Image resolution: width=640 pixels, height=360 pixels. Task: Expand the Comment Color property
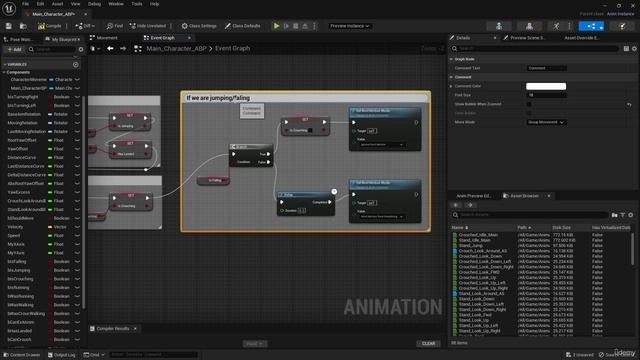[x=451, y=86]
